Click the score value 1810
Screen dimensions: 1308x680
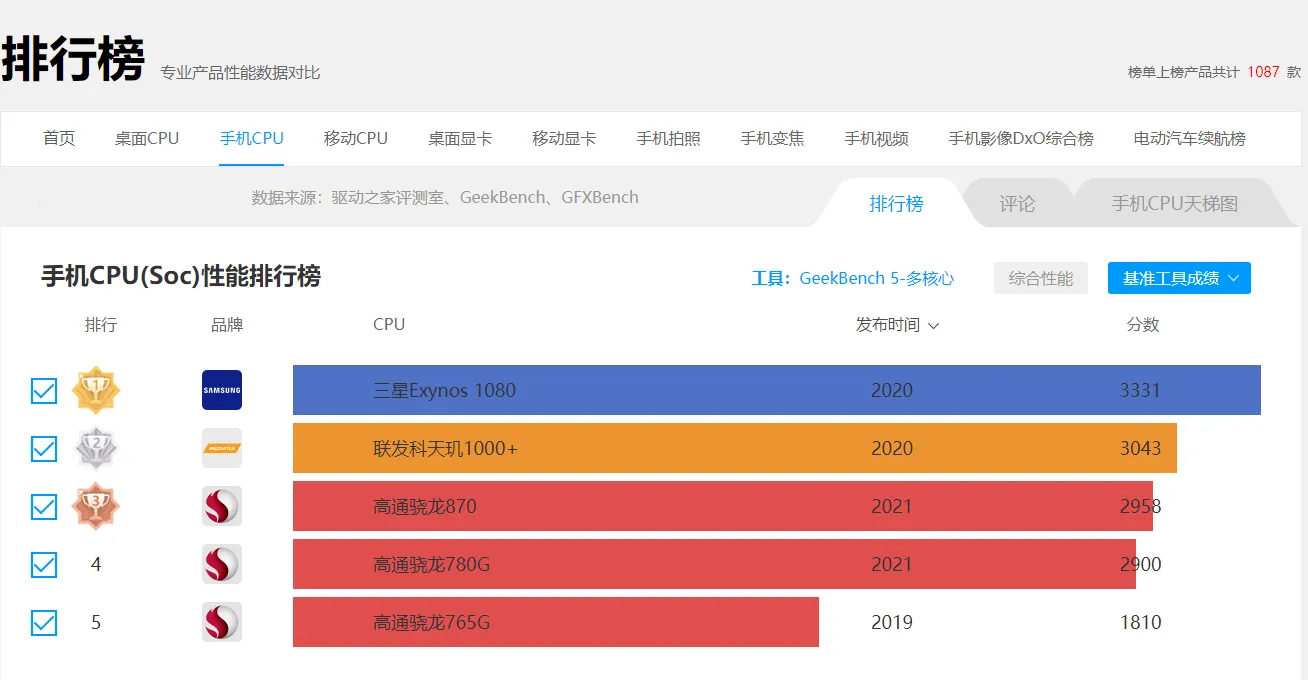[x=1140, y=622]
